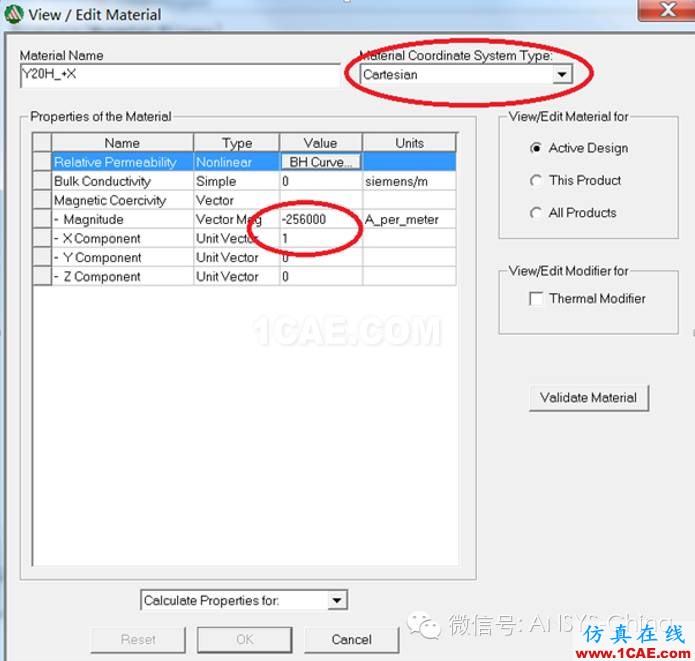The height and width of the screenshot is (661, 695).
Task: Click the Nonlinear type cell
Action: point(236,162)
